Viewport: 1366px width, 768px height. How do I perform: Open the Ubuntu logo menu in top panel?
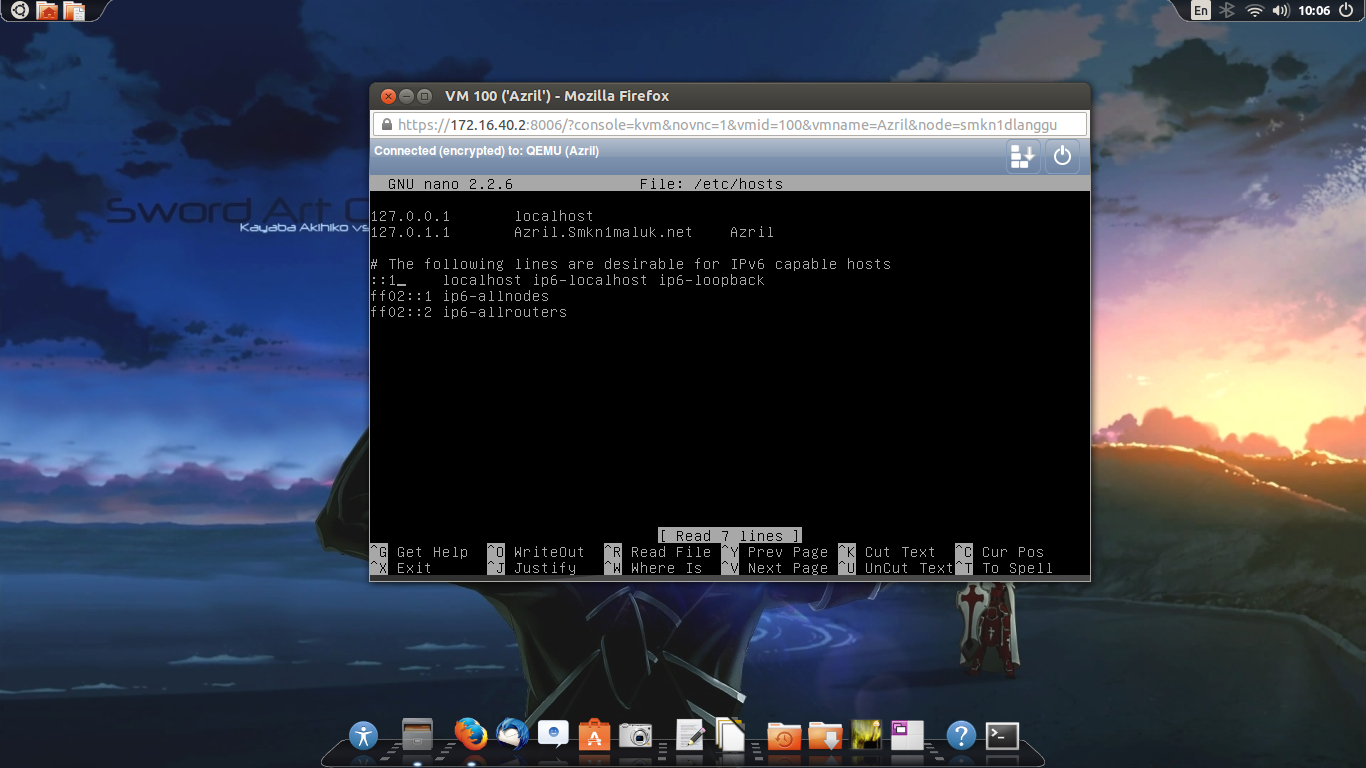[x=19, y=11]
